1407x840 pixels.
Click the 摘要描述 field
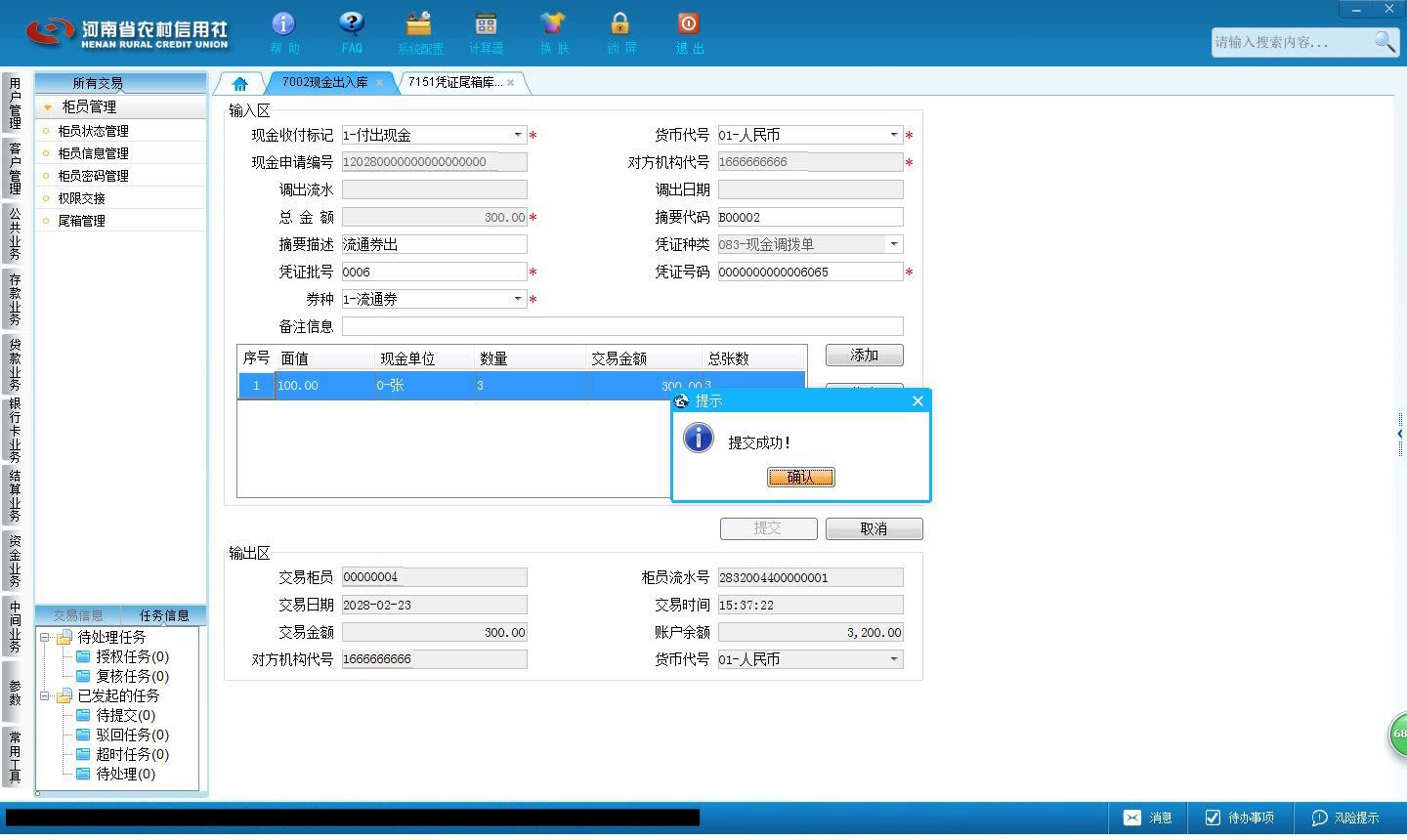[434, 244]
